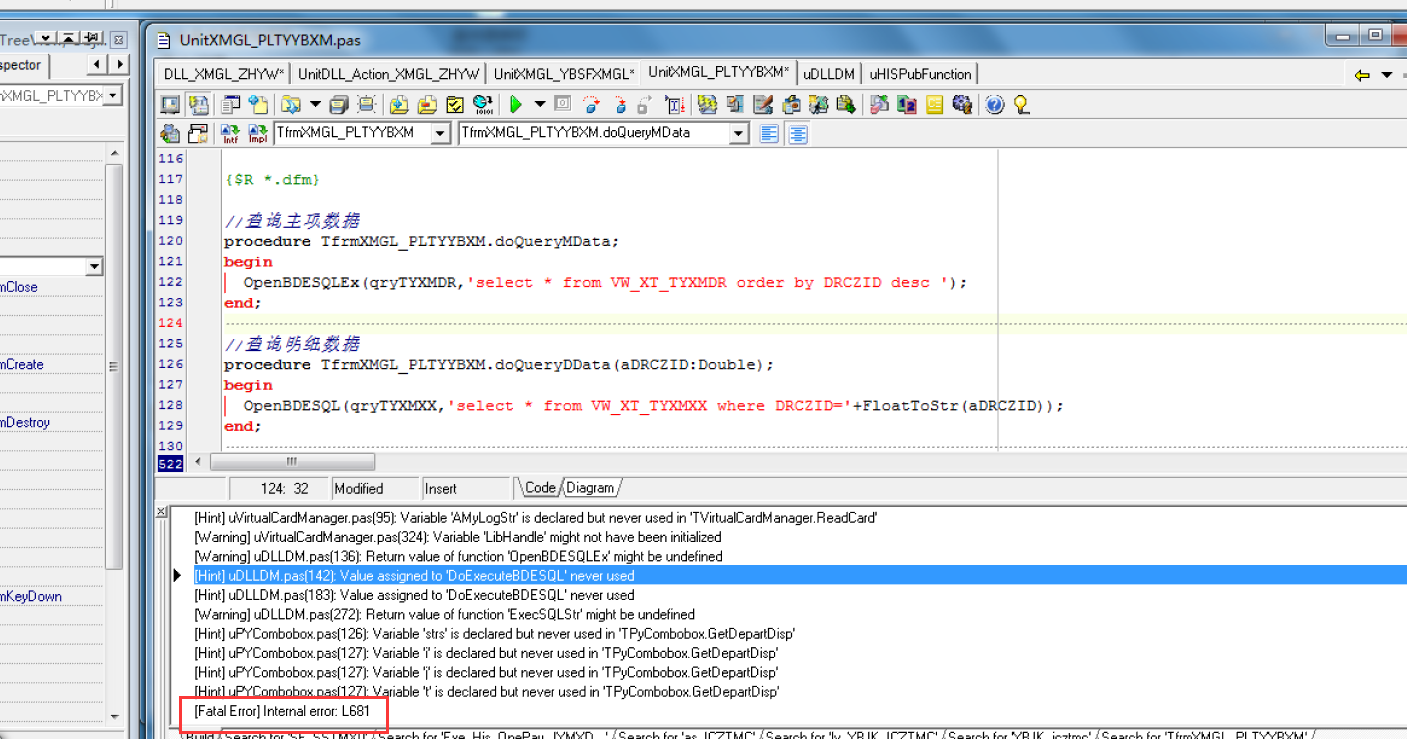The height and width of the screenshot is (739, 1407).
Task: Click the Modified status bar panel
Action: click(x=376, y=488)
